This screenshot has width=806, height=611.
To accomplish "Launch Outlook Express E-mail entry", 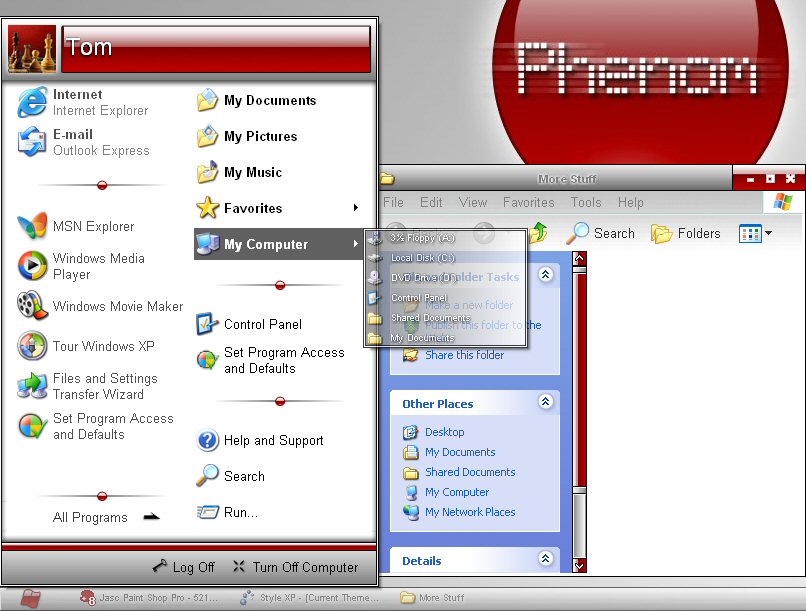I will click(84, 142).
